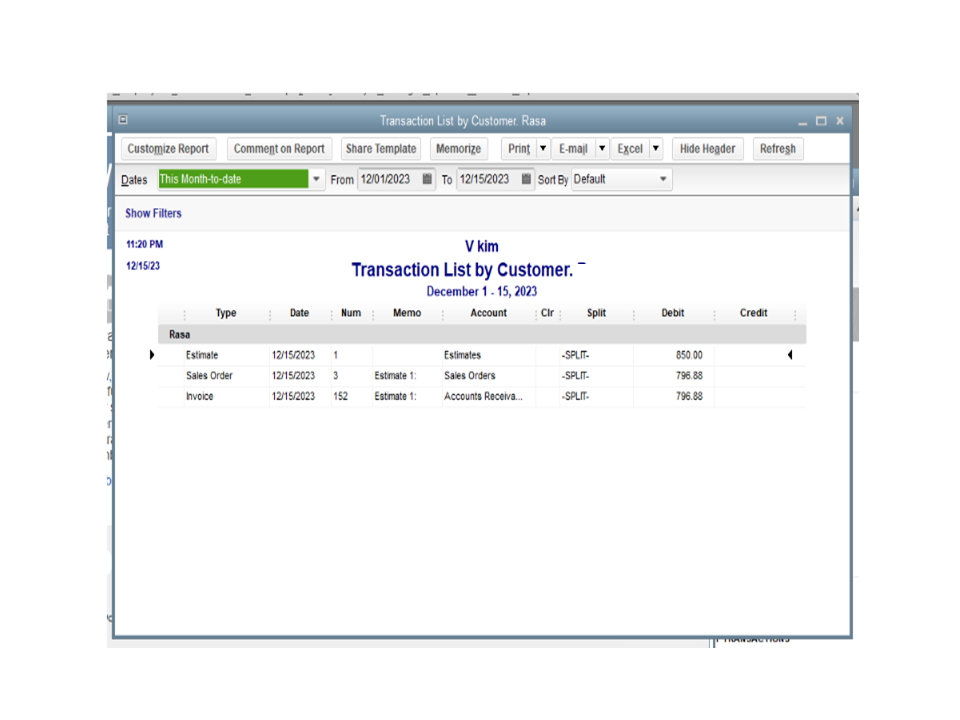Screen dimensions: 960x720
Task: Click the Split column header
Action: click(596, 313)
